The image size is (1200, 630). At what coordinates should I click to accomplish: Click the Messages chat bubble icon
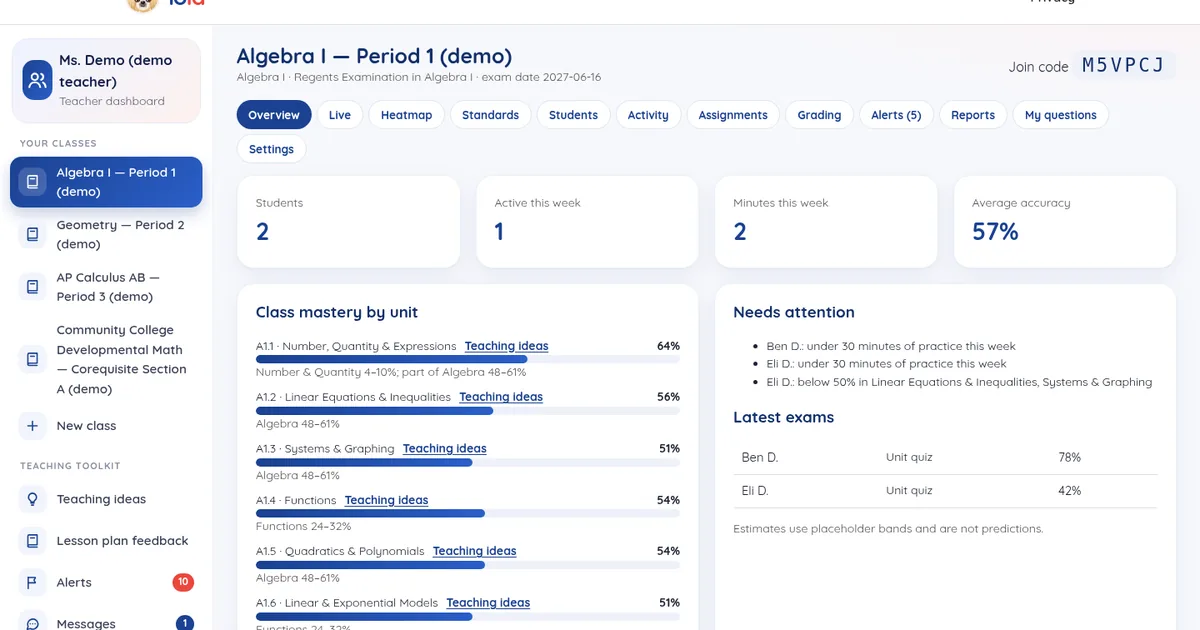(x=33, y=623)
